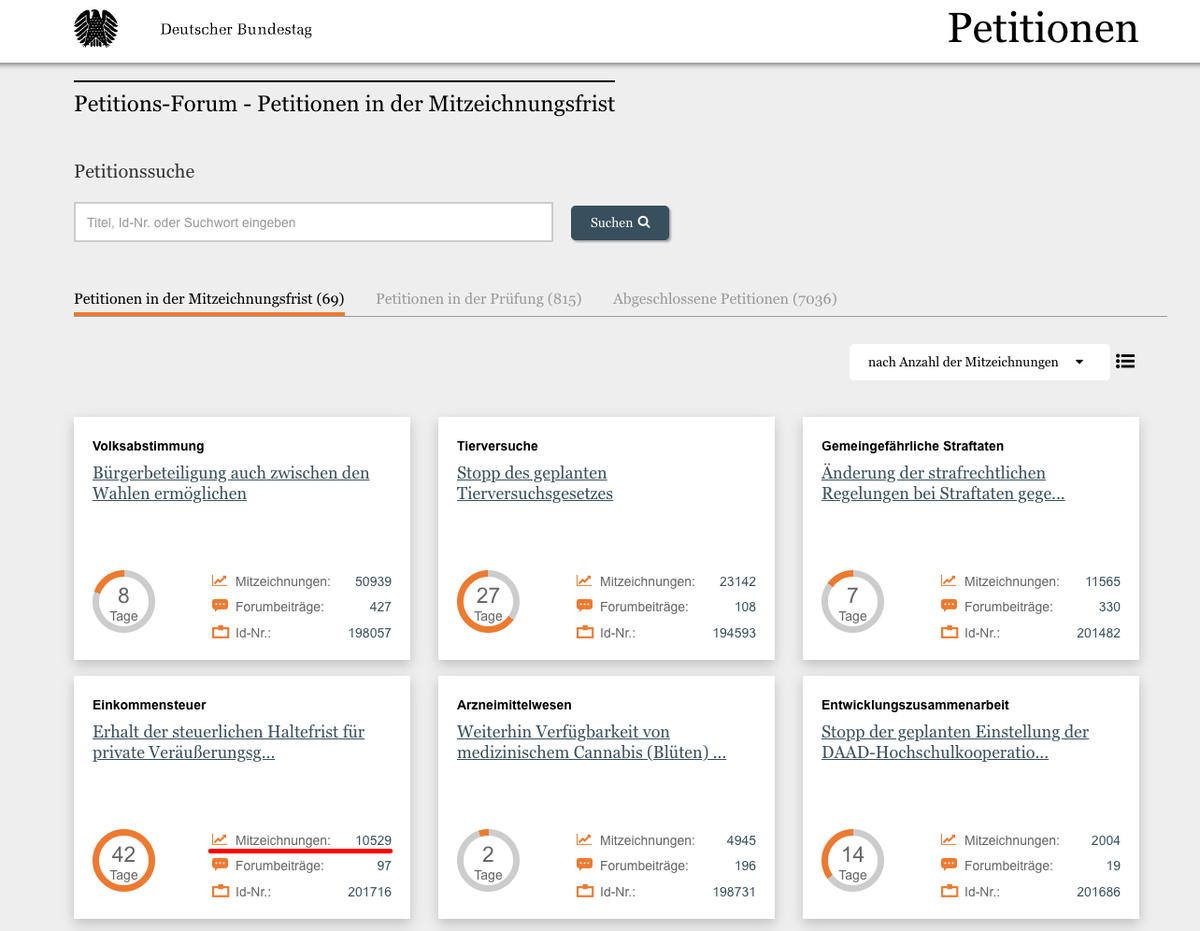This screenshot has width=1200, height=931.
Task: Click the 42 Tage progress ring
Action: pos(124,861)
